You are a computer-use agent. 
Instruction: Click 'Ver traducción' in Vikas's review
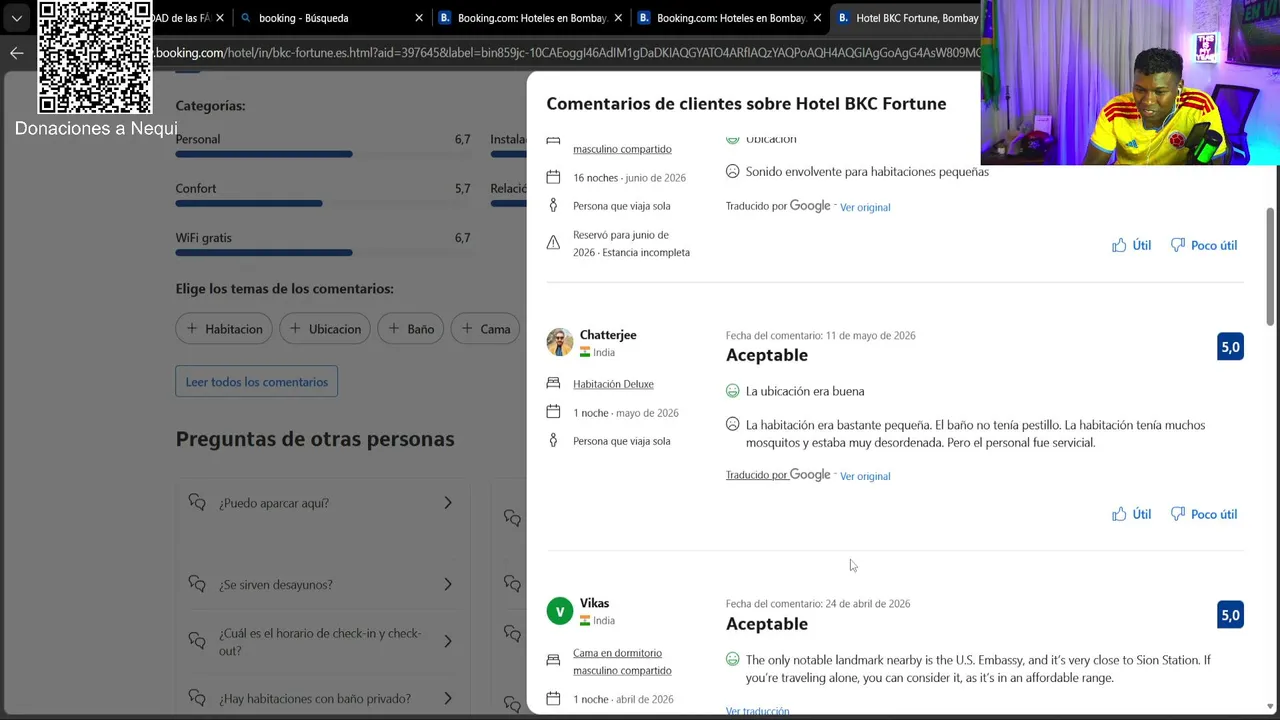[x=757, y=711]
